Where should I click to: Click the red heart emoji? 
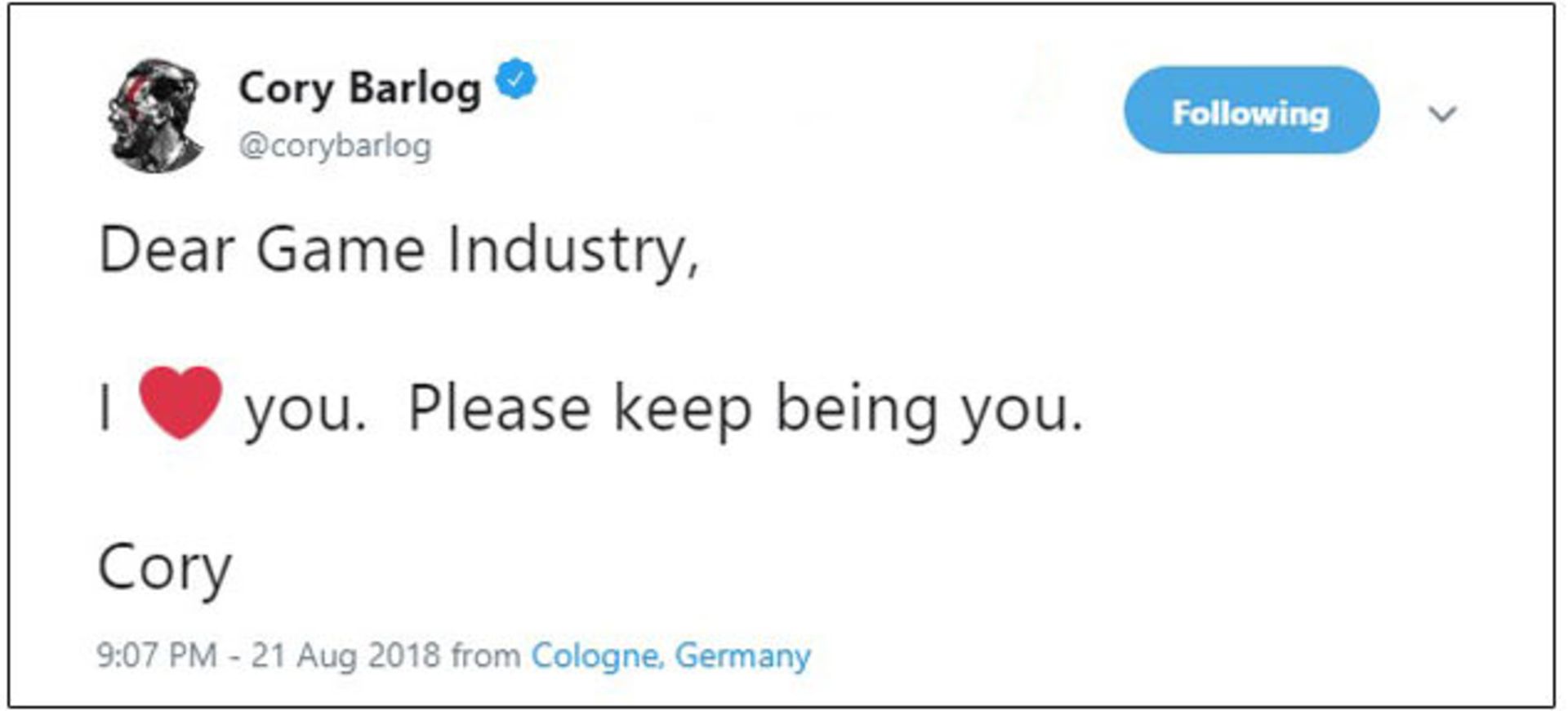coord(180,402)
